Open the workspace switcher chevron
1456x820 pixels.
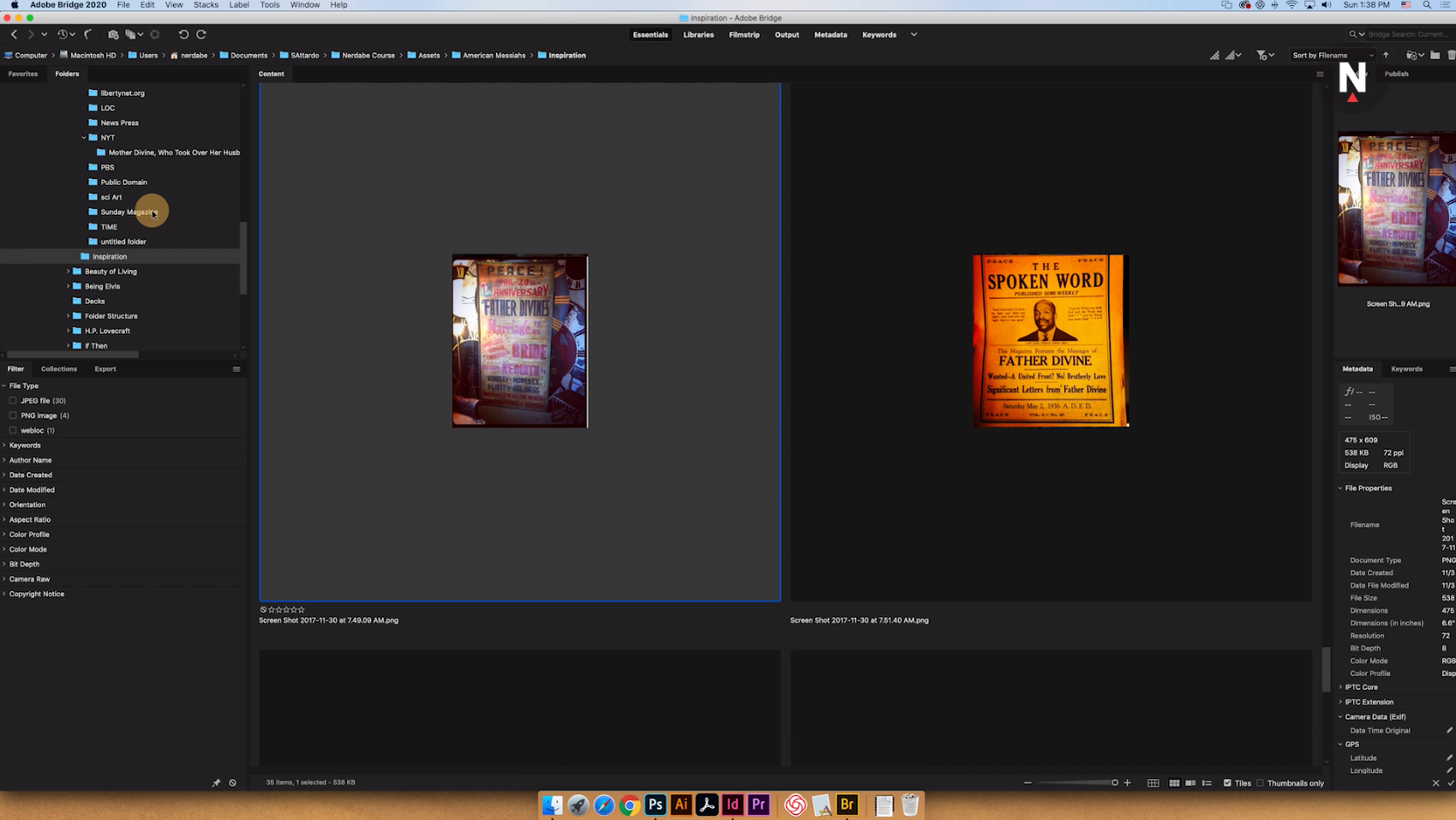point(914,35)
